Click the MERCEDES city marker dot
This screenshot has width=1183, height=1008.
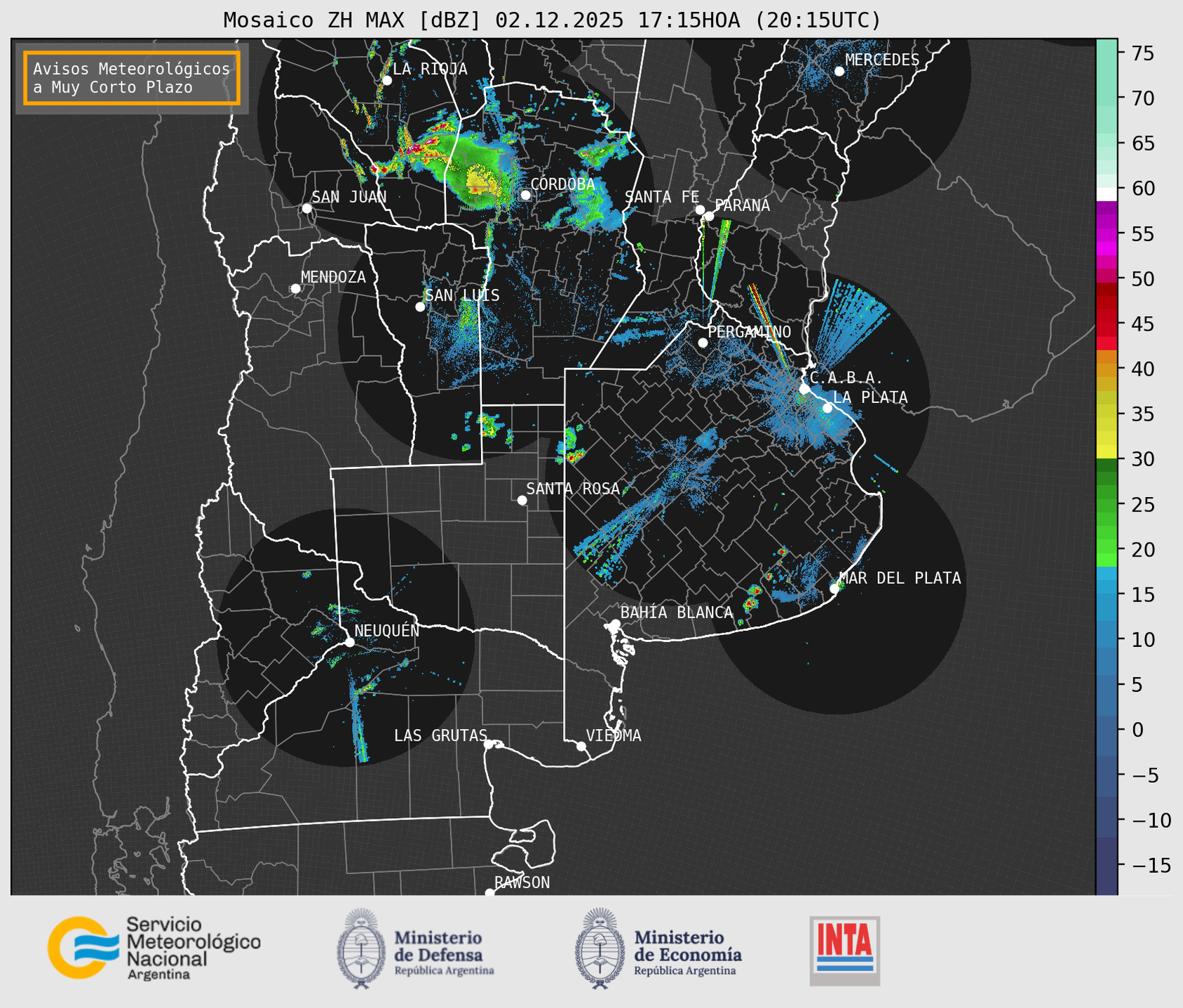[x=839, y=71]
